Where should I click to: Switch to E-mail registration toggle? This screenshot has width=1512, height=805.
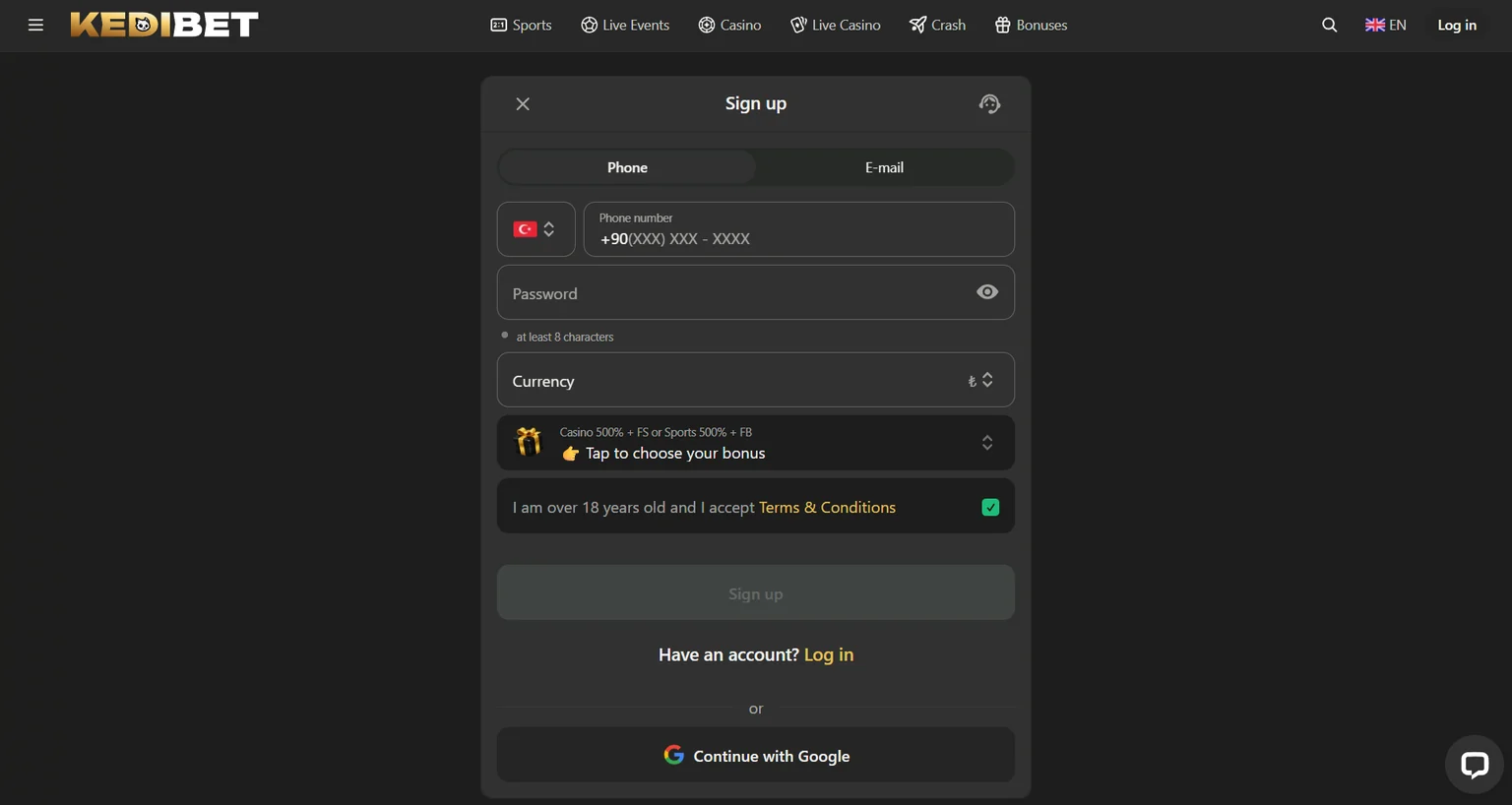tap(884, 167)
